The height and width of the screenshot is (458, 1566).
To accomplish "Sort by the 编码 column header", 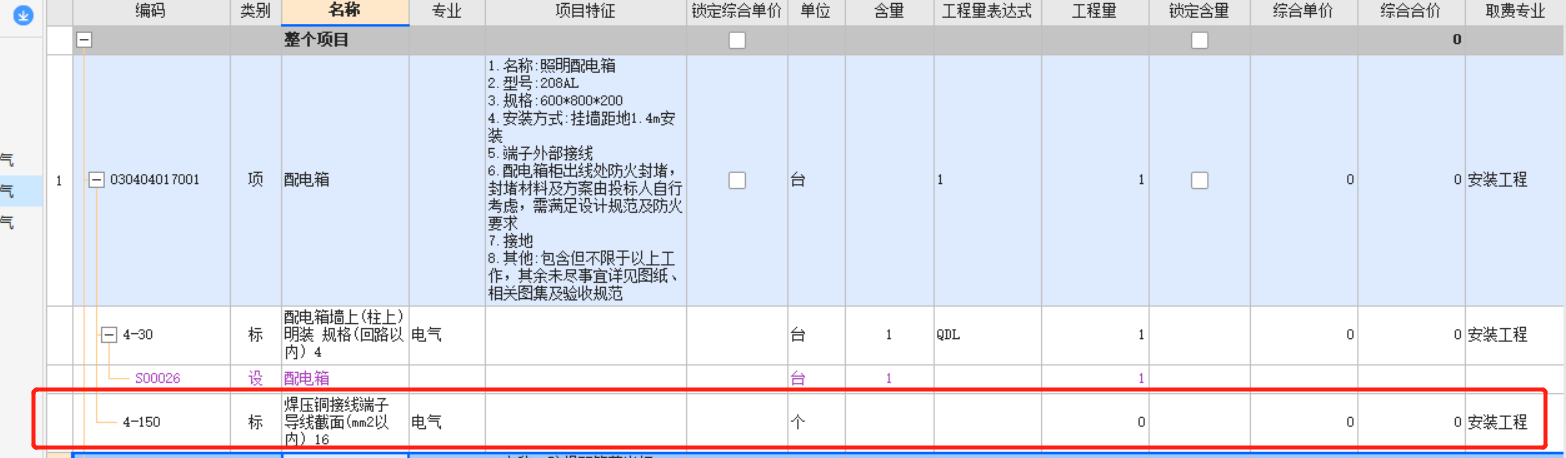I will click(152, 12).
